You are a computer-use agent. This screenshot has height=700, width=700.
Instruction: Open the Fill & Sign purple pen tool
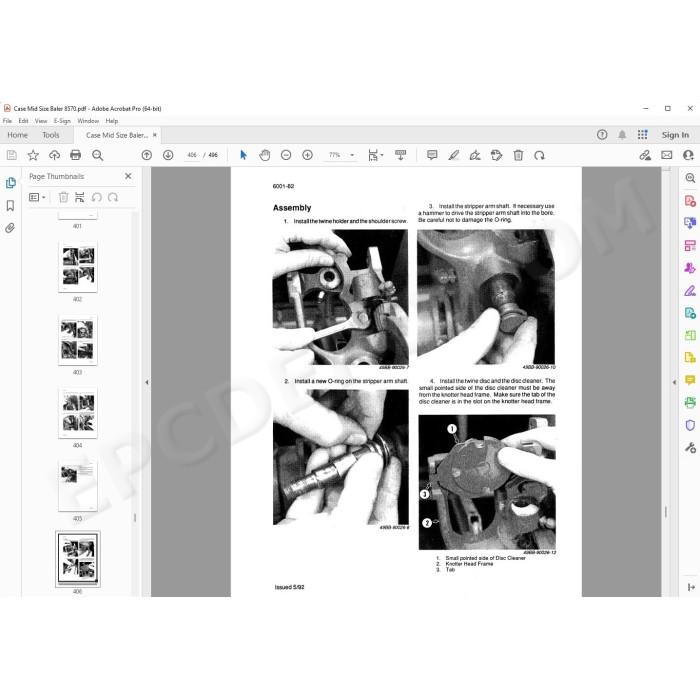click(690, 291)
